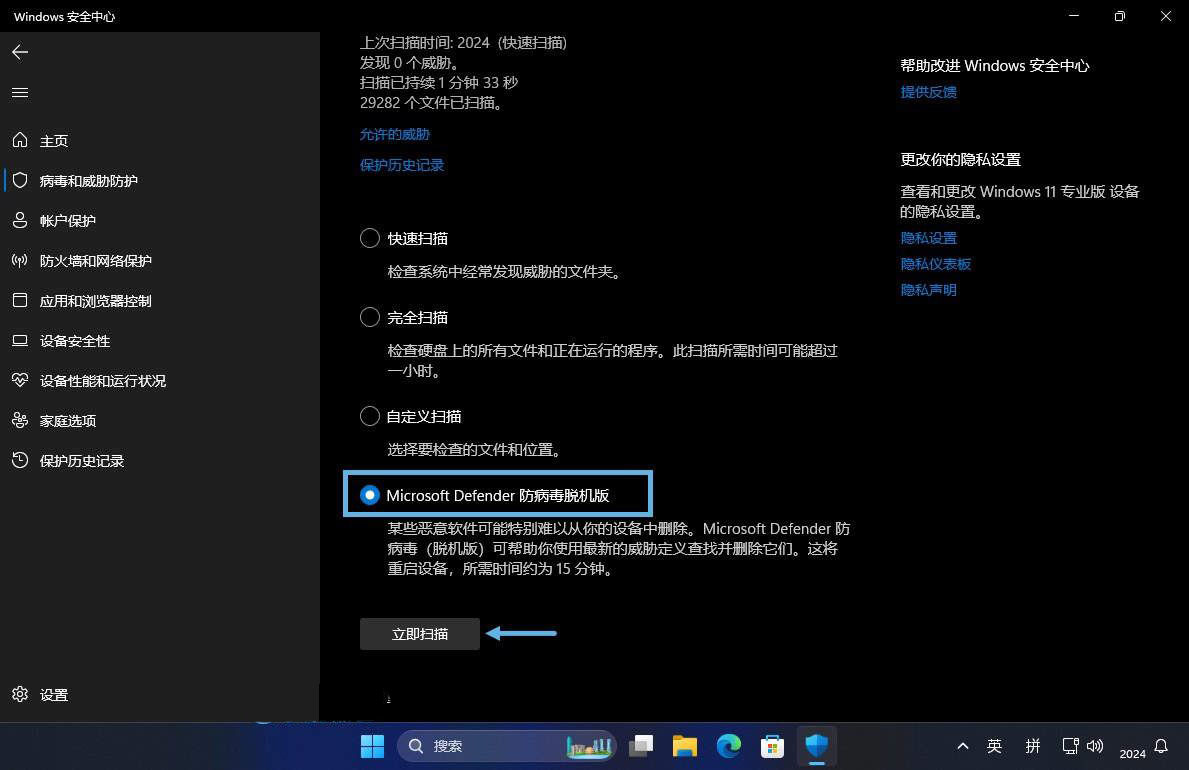Select the Quick scan (快速扫描) radio button
Screen dimensions: 1189x770
coord(370,239)
